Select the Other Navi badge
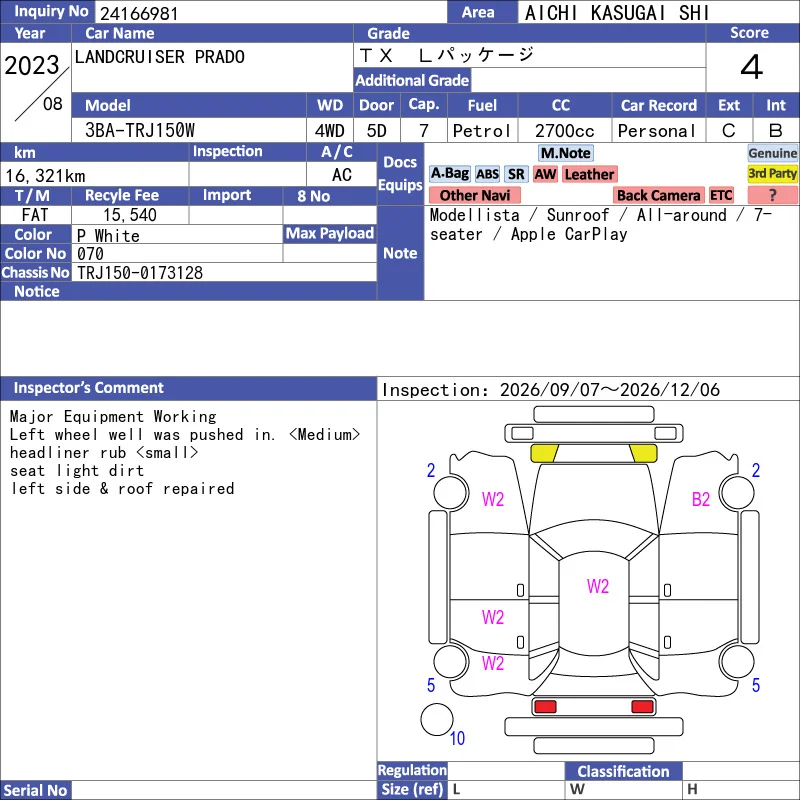This screenshot has width=800, height=800. (x=474, y=195)
